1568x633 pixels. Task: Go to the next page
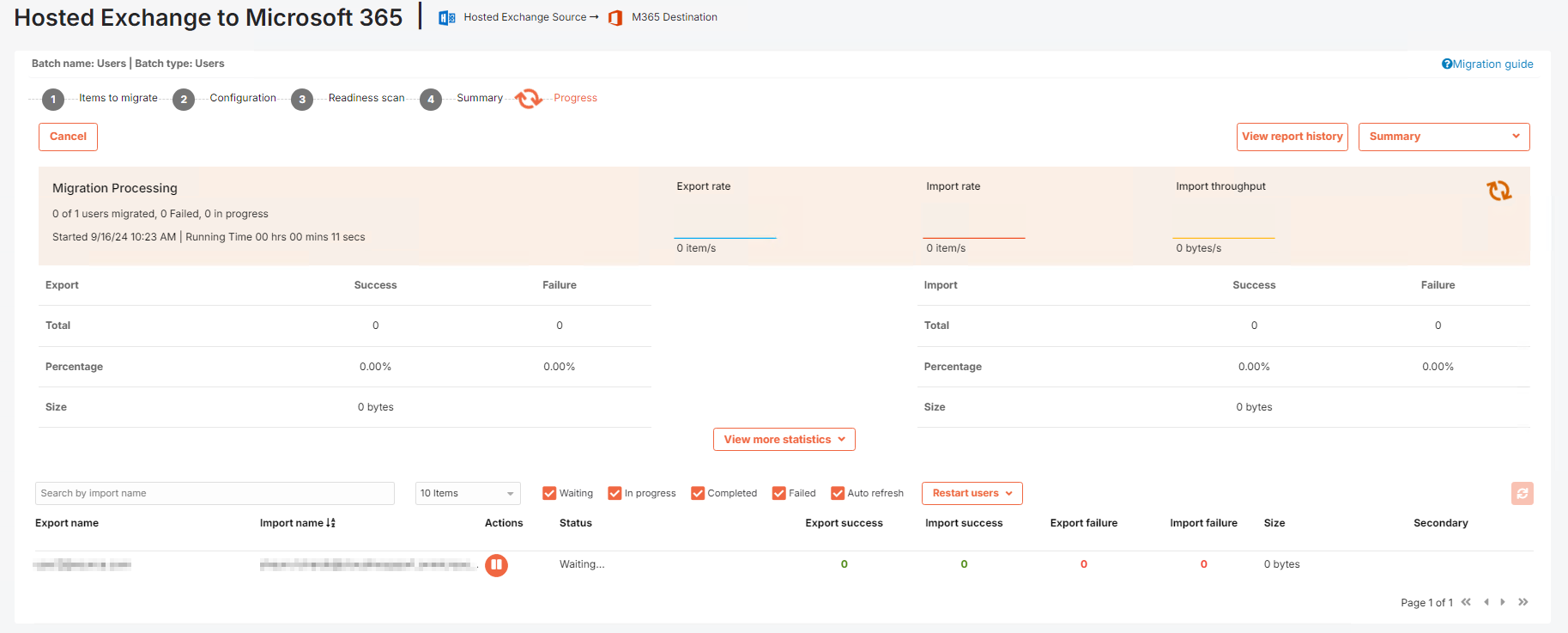click(1503, 602)
